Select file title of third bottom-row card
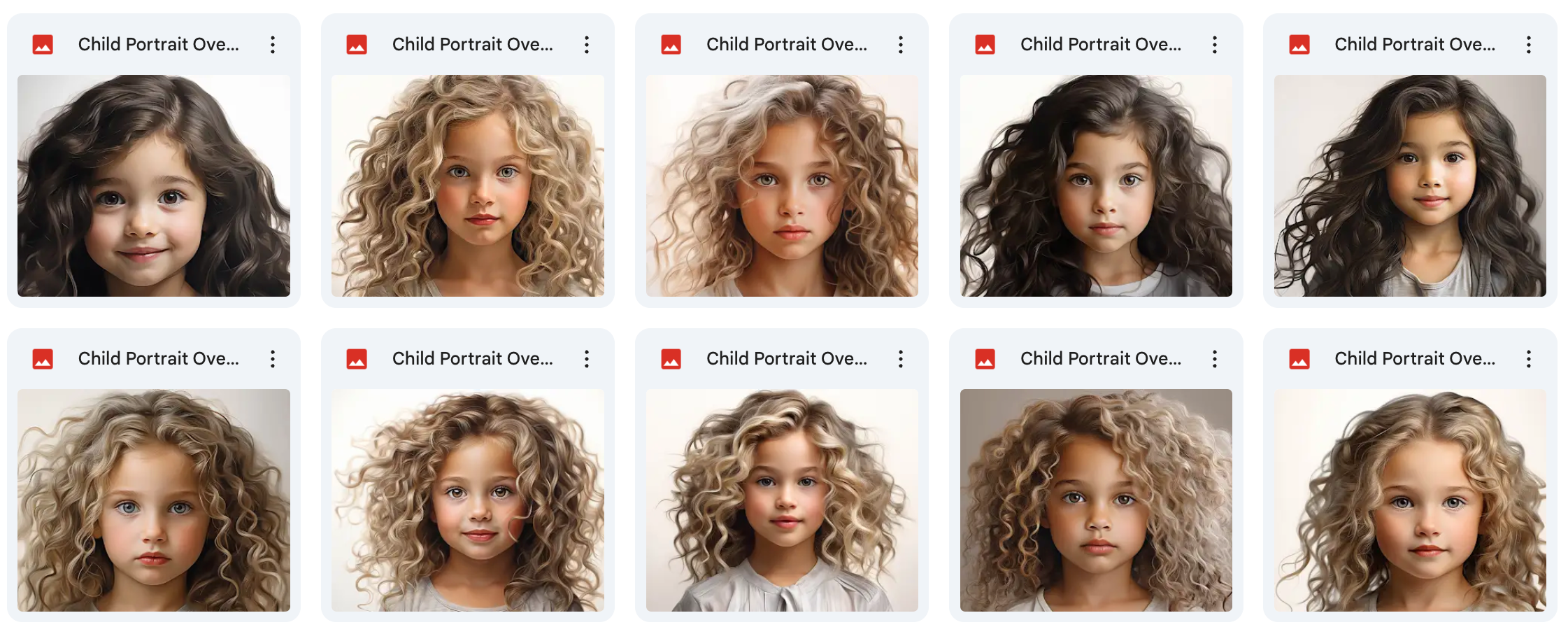Screen dimensions: 1568x627 [x=787, y=358]
